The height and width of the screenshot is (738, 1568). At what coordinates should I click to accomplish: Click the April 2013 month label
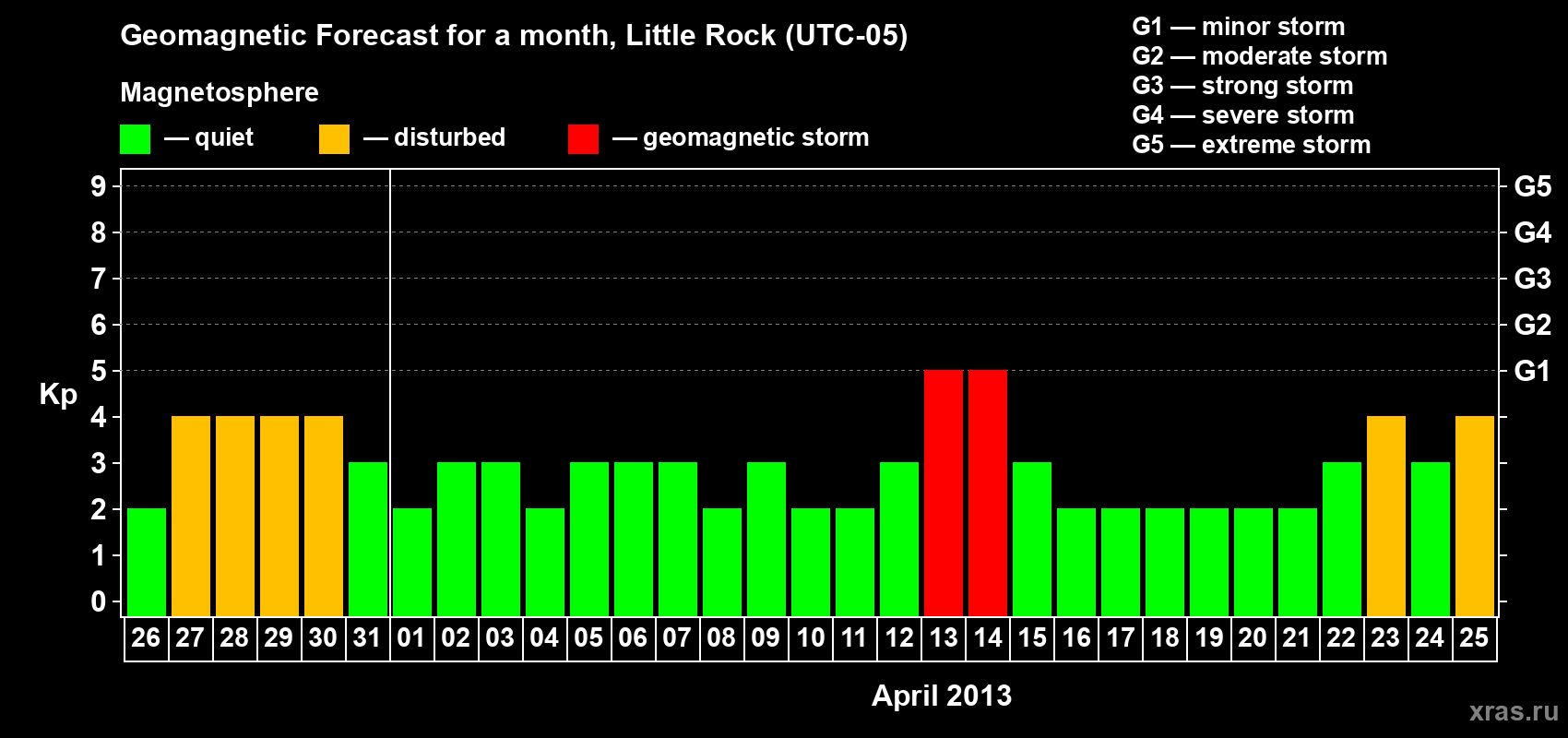point(942,696)
